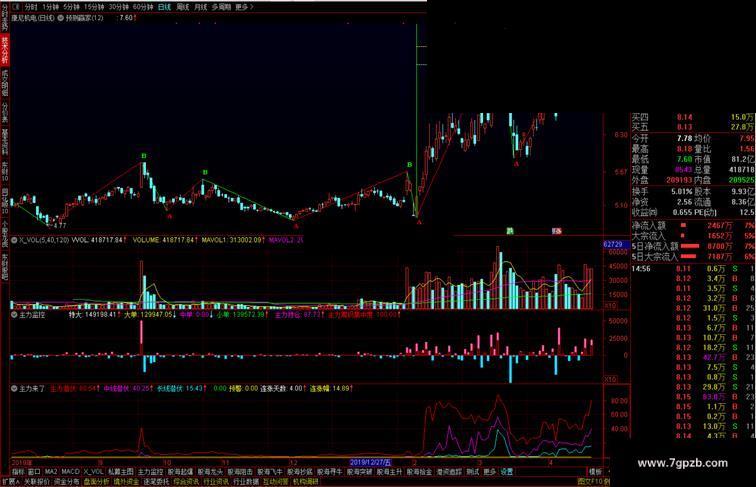Image resolution: width=756 pixels, height=487 pixels.
Task: Click the 今开 7.78 value in quote panel
Action: (x=685, y=138)
